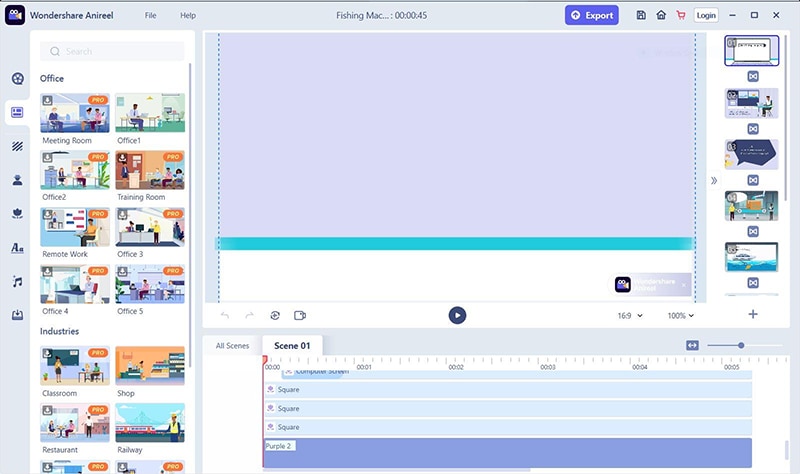This screenshot has width=800, height=474.
Task: Open the Text sidebar icon
Action: tap(17, 248)
